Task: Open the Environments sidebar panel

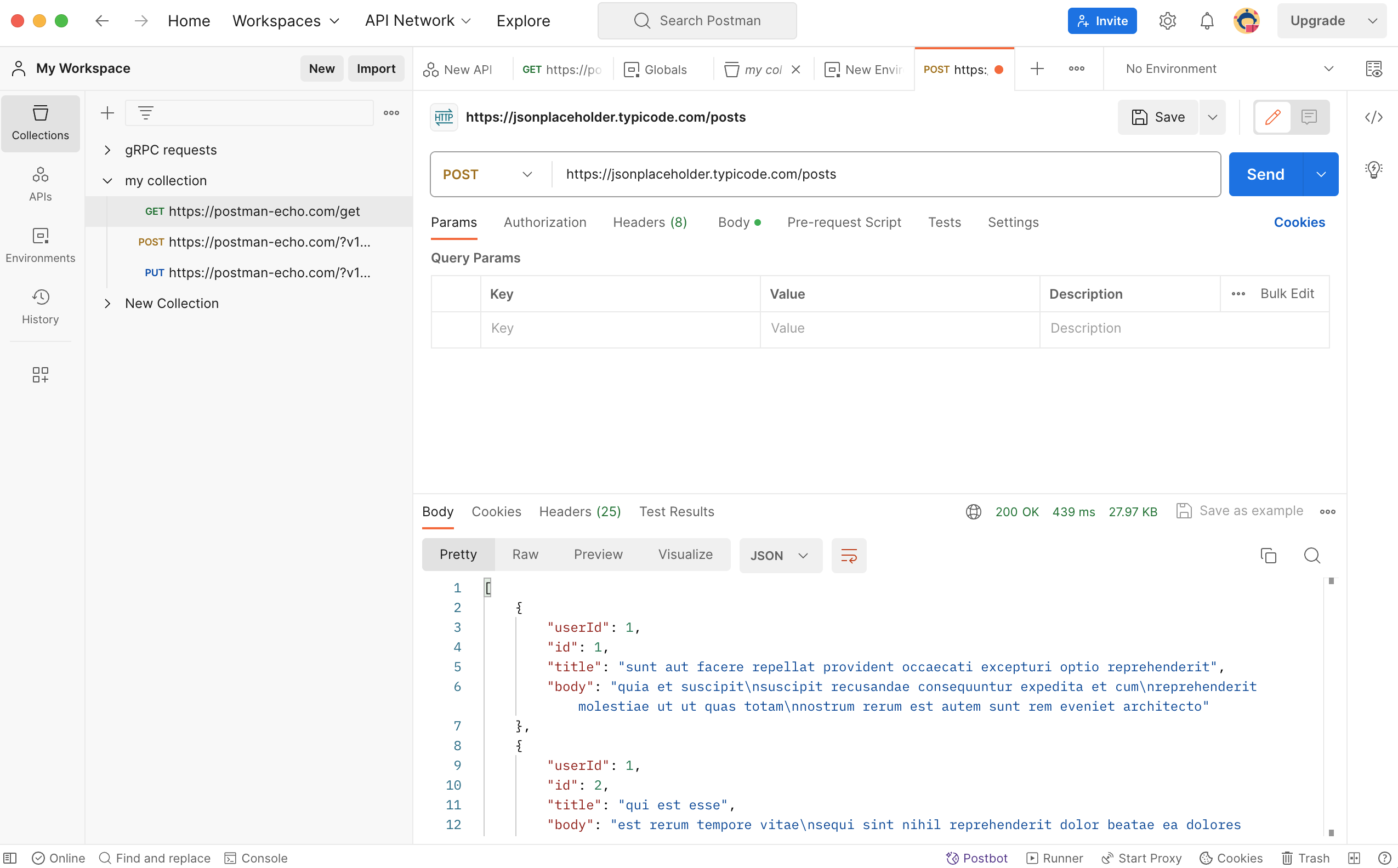Action: 40,245
